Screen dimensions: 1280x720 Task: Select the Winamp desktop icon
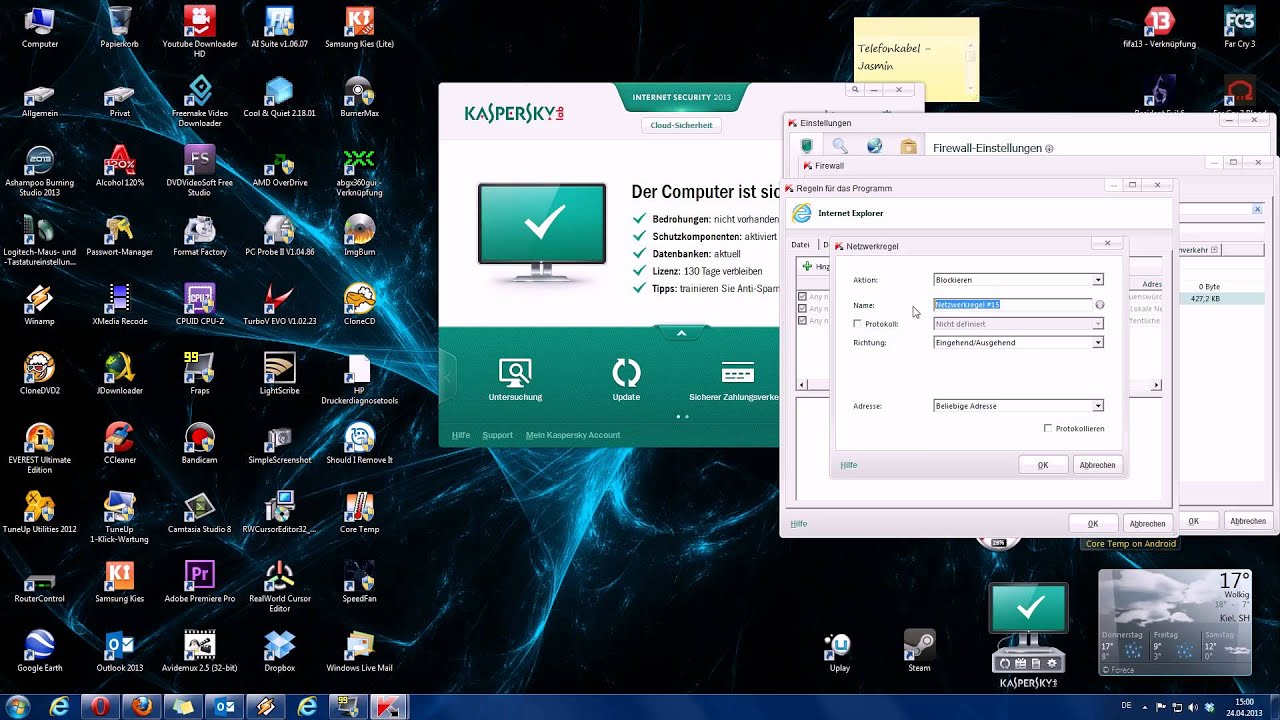(40, 304)
